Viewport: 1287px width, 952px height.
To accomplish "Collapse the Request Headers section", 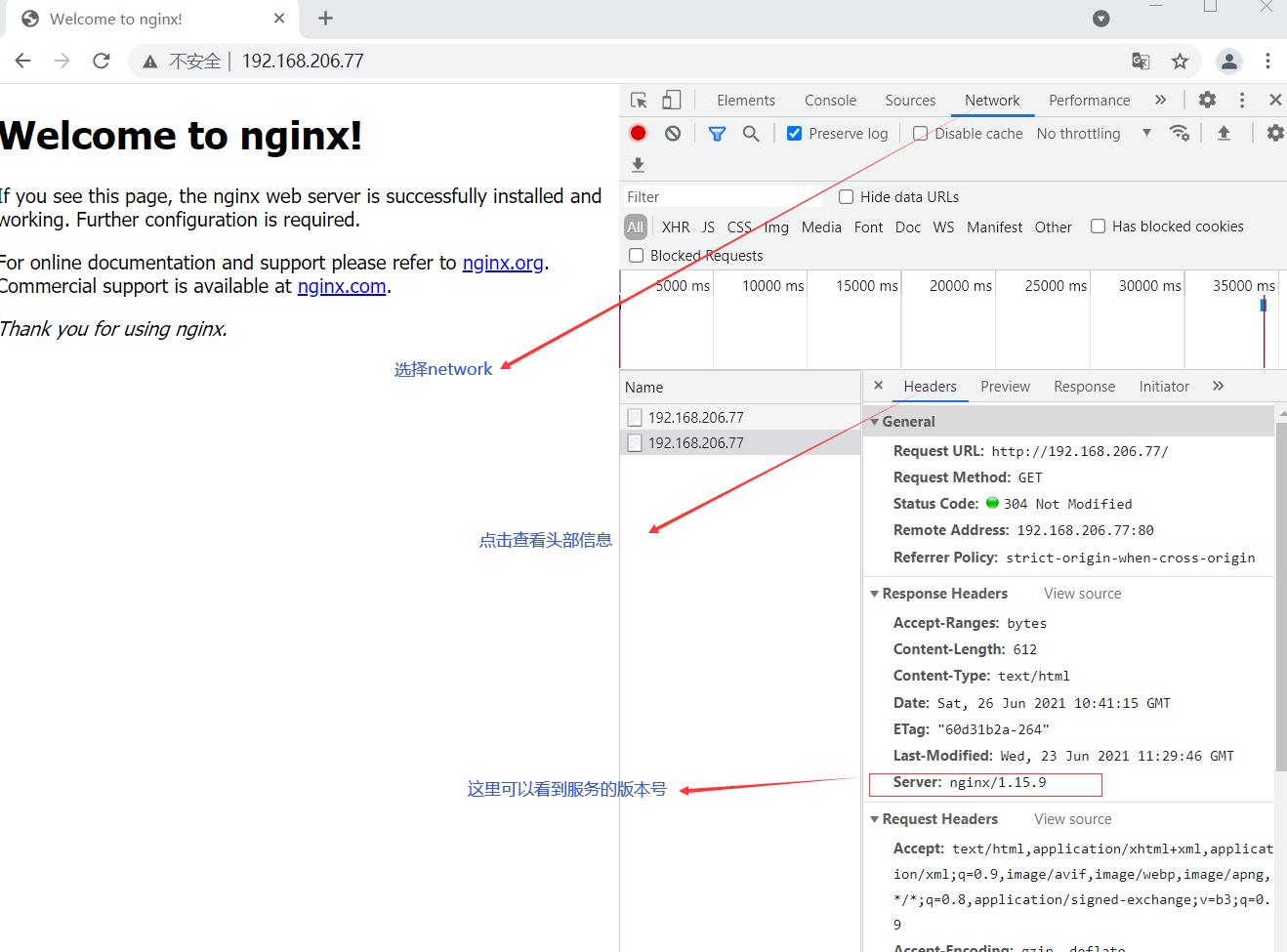I will [874, 819].
